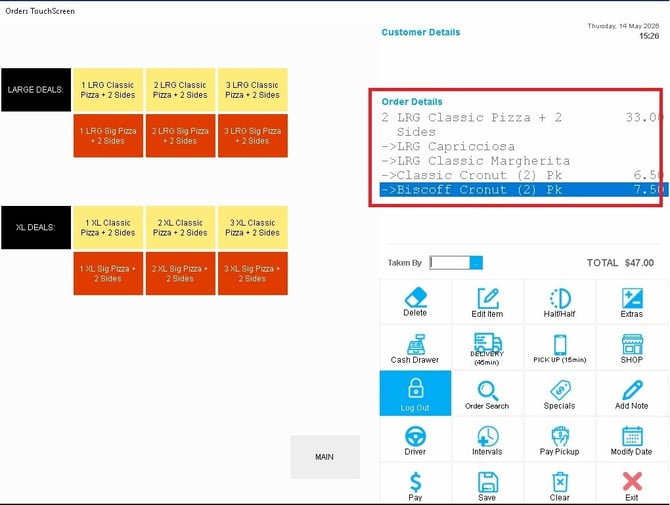Click the Customer Details heading

tap(421, 32)
